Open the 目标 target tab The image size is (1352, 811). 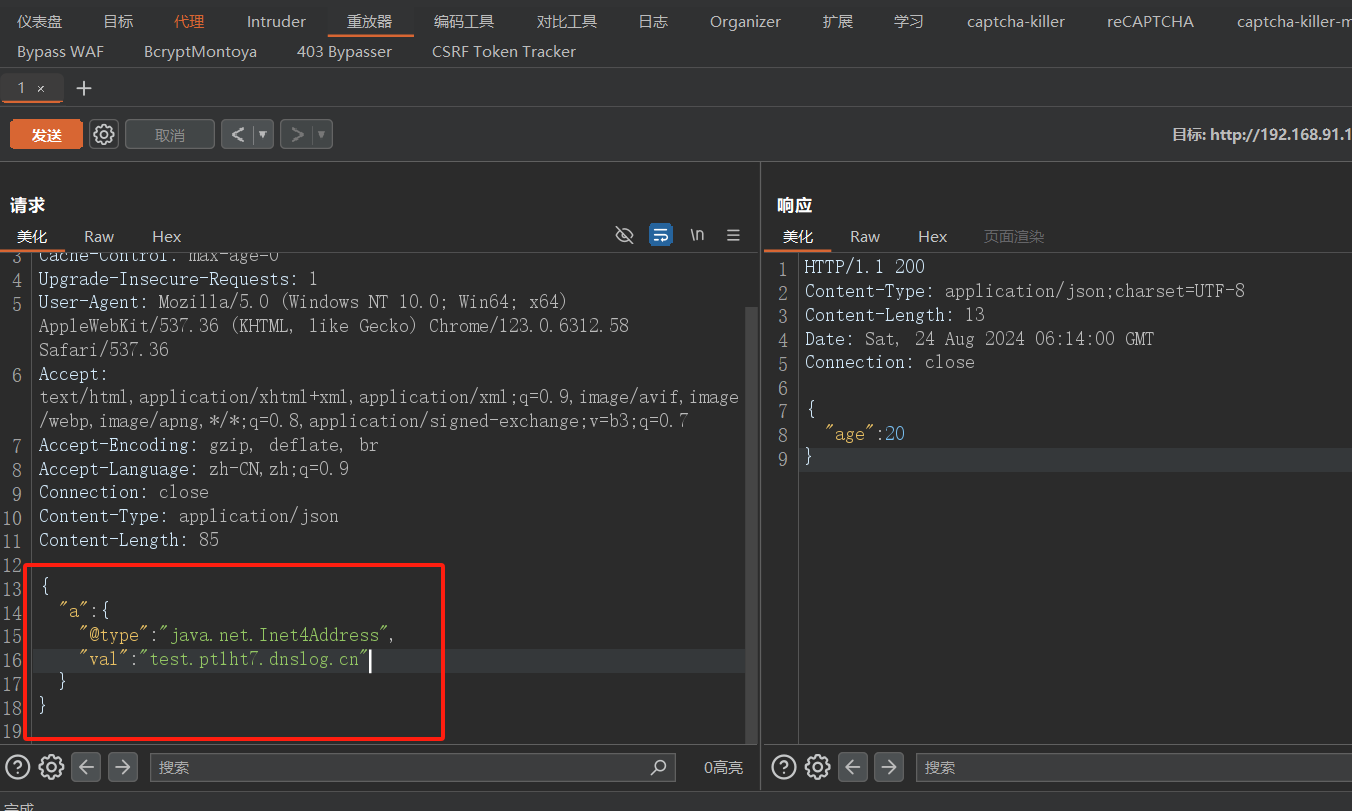coord(118,21)
